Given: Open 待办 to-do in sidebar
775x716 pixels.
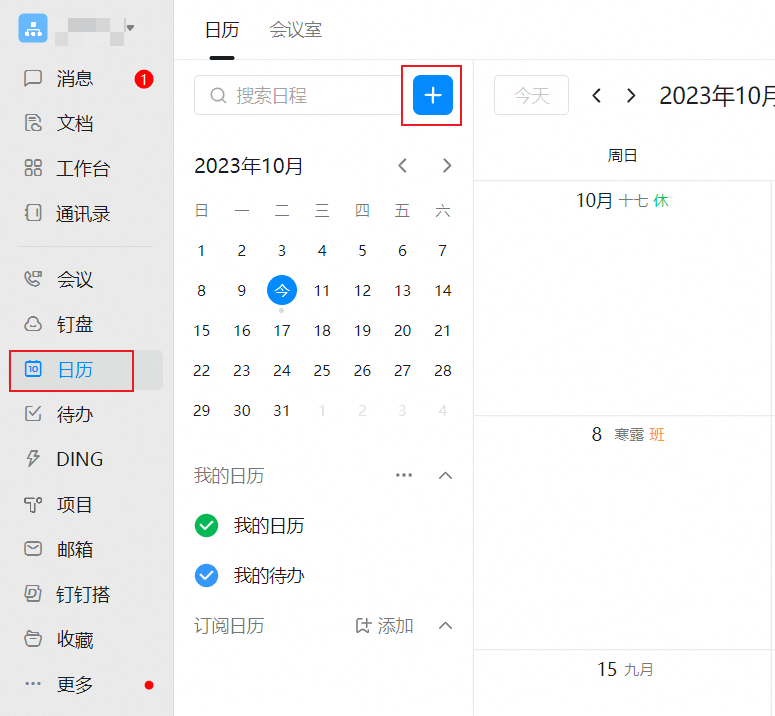Looking at the screenshot, I should point(74,414).
